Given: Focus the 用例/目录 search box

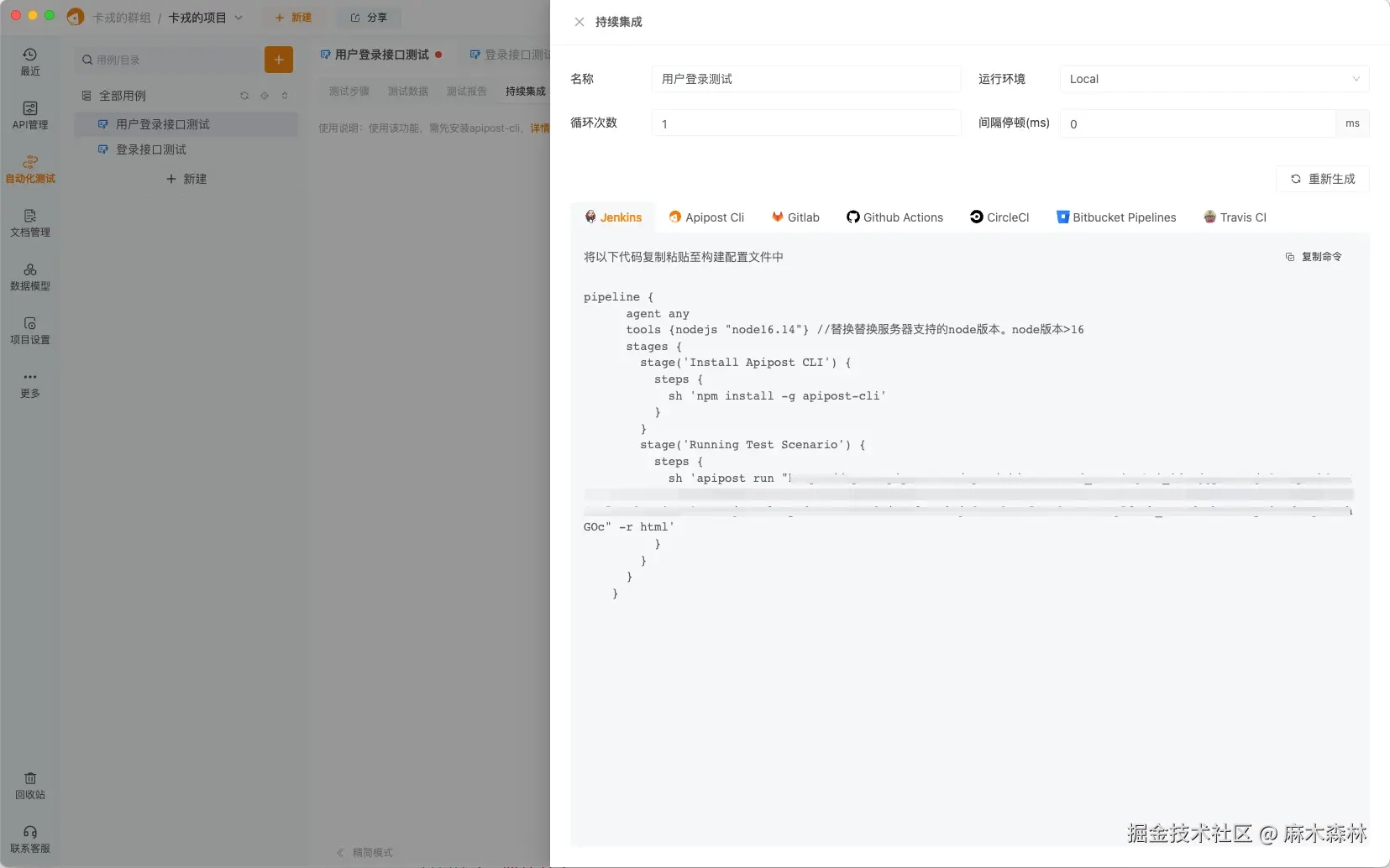Looking at the screenshot, I should point(168,60).
